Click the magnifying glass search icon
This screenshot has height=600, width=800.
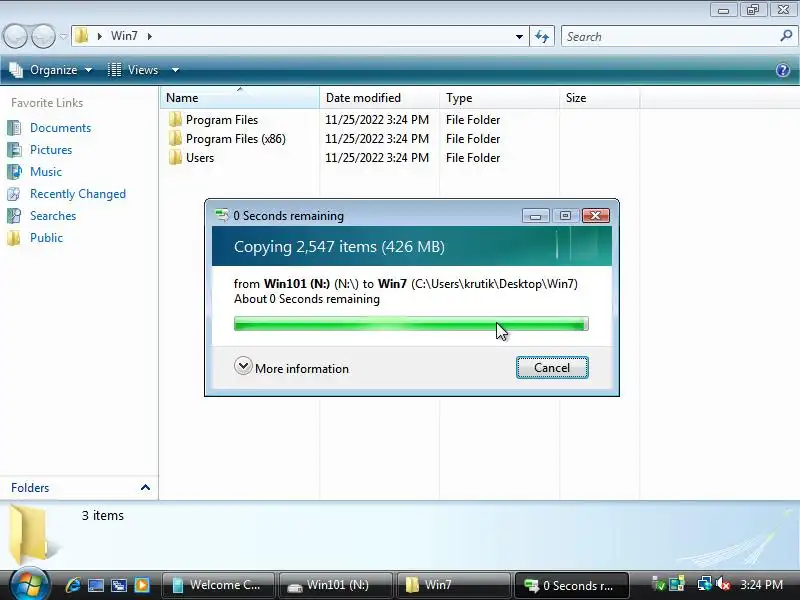point(786,36)
